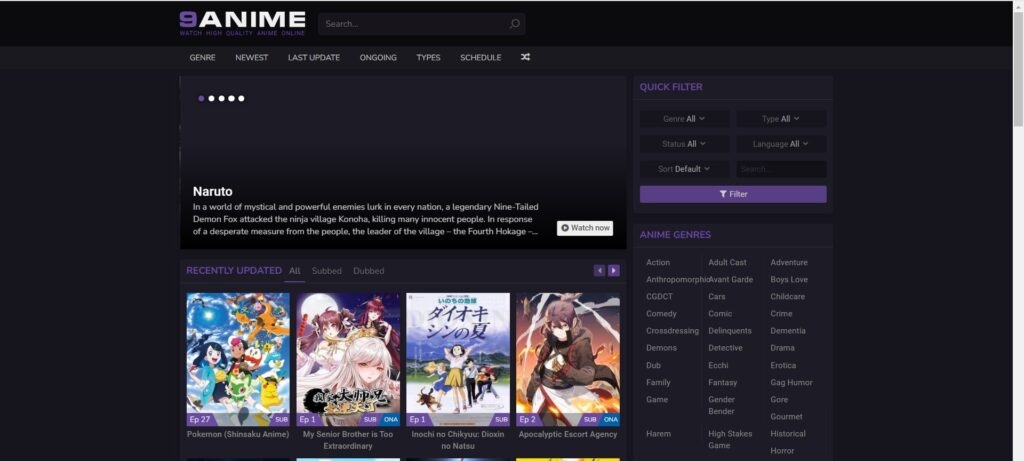Open the Pokemon (Shinsaku Anime) thumbnail

coord(238,359)
